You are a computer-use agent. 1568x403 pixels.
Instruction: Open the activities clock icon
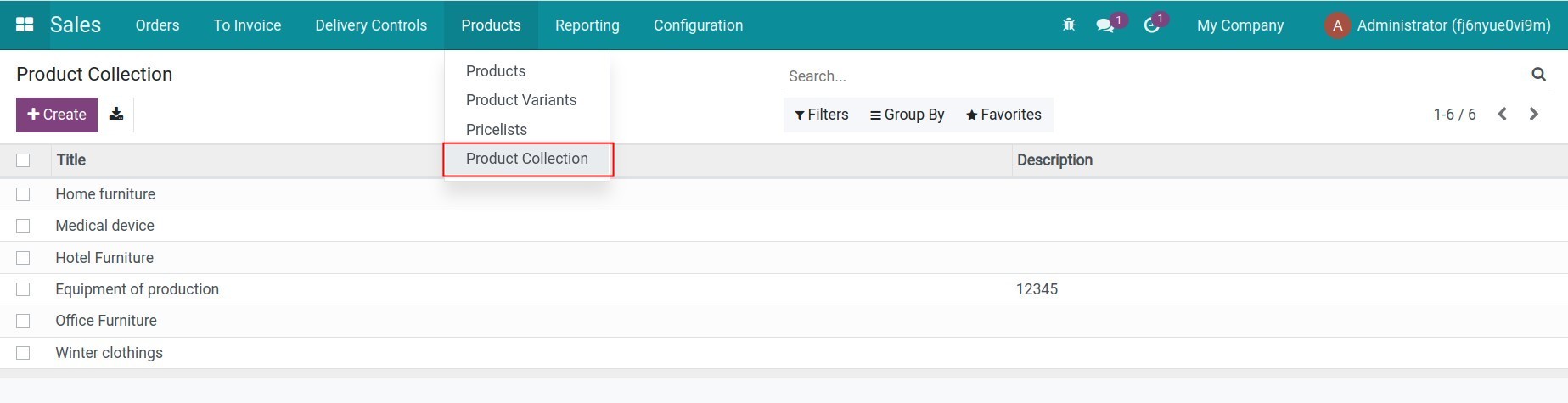[1151, 25]
